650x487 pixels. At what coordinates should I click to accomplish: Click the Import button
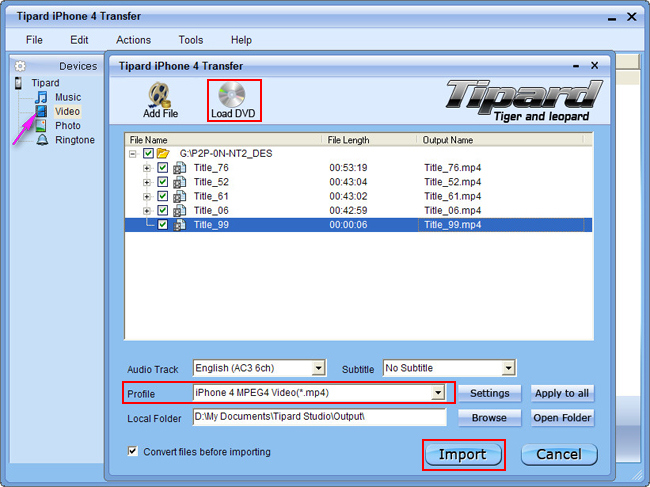pos(463,455)
